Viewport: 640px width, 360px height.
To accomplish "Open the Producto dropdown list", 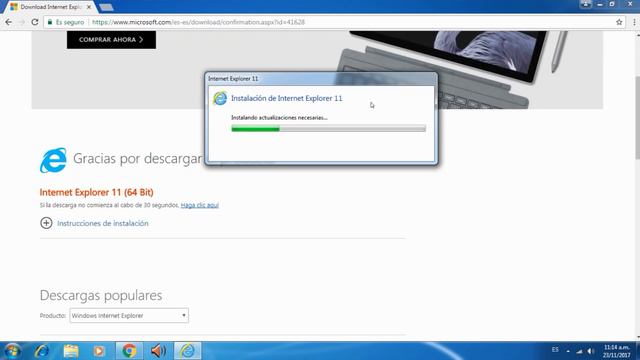I will tap(129, 316).
